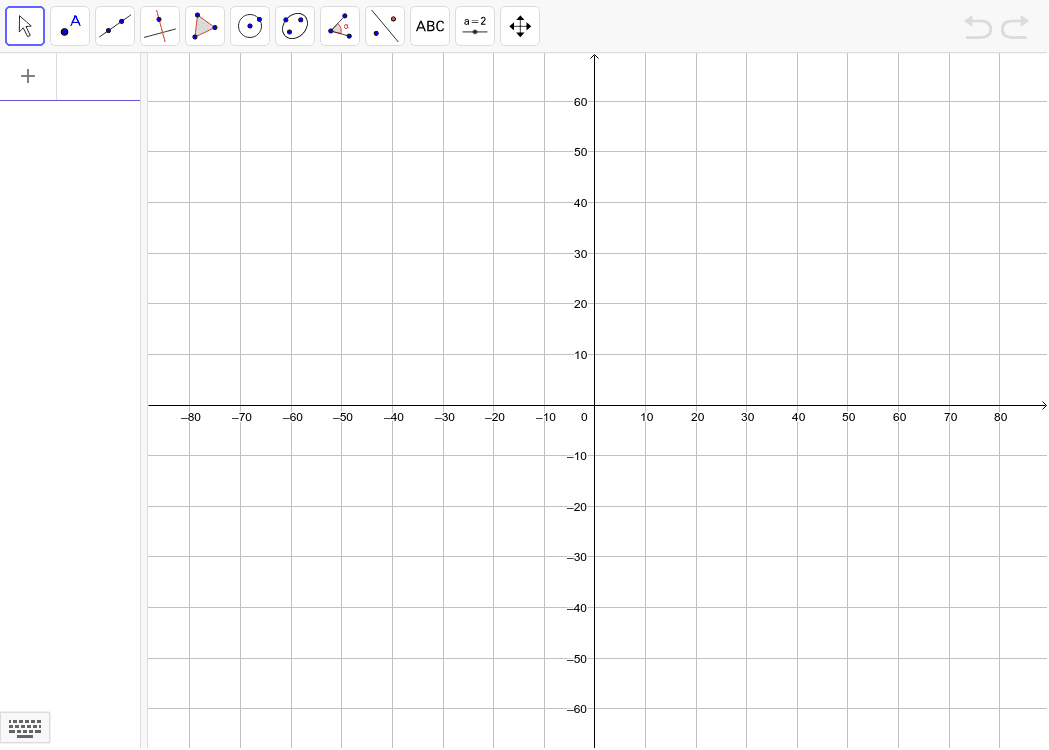Select the Polygon tool
1049x750 pixels.
point(205,26)
